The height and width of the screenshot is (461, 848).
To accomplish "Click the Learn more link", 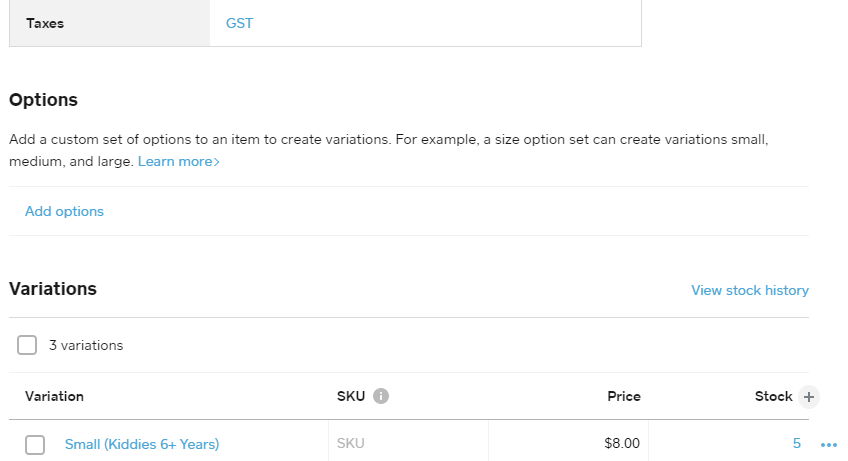I will pos(179,161).
